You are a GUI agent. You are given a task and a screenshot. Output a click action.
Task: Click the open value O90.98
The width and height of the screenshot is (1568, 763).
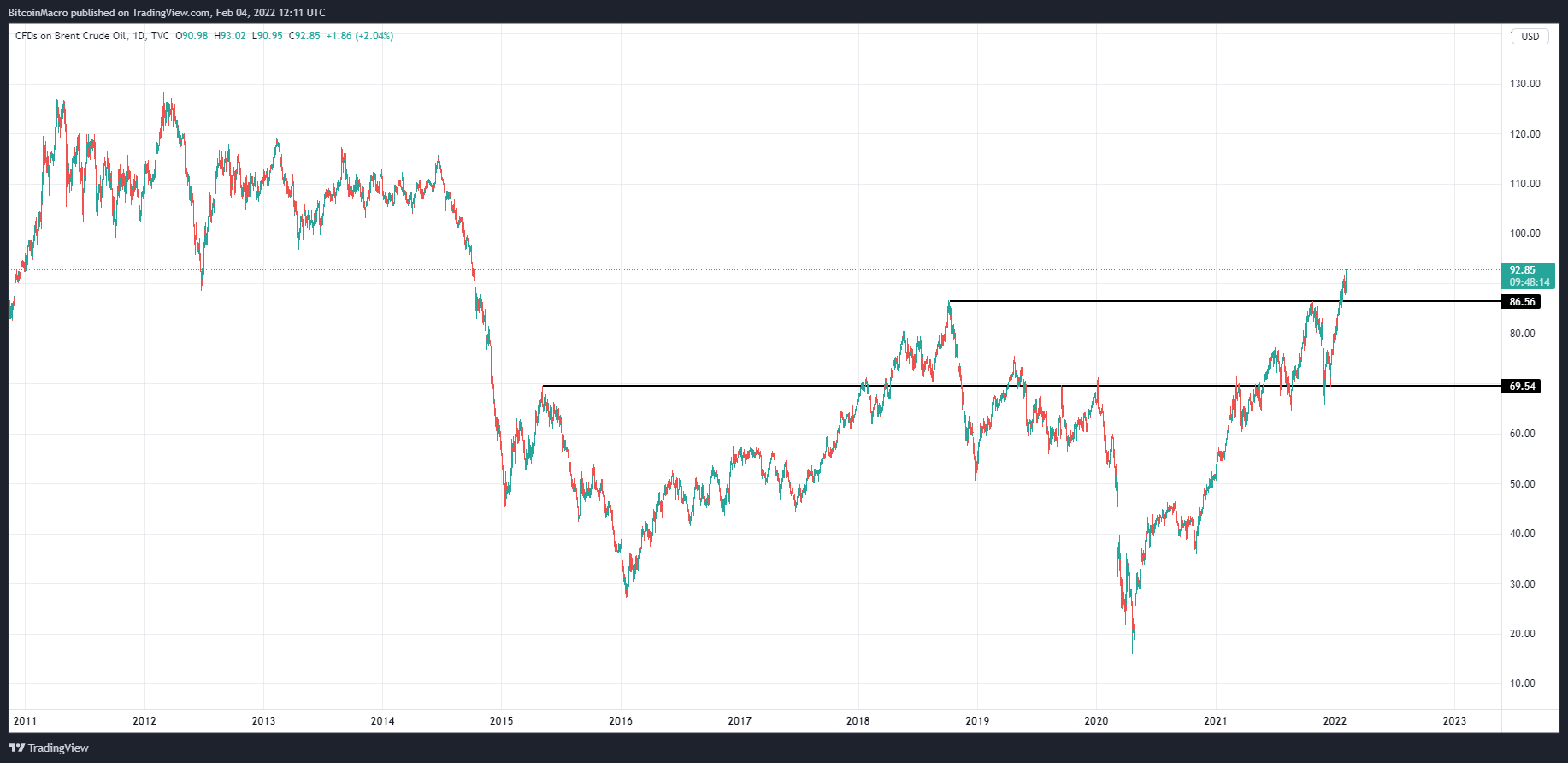tap(192, 36)
